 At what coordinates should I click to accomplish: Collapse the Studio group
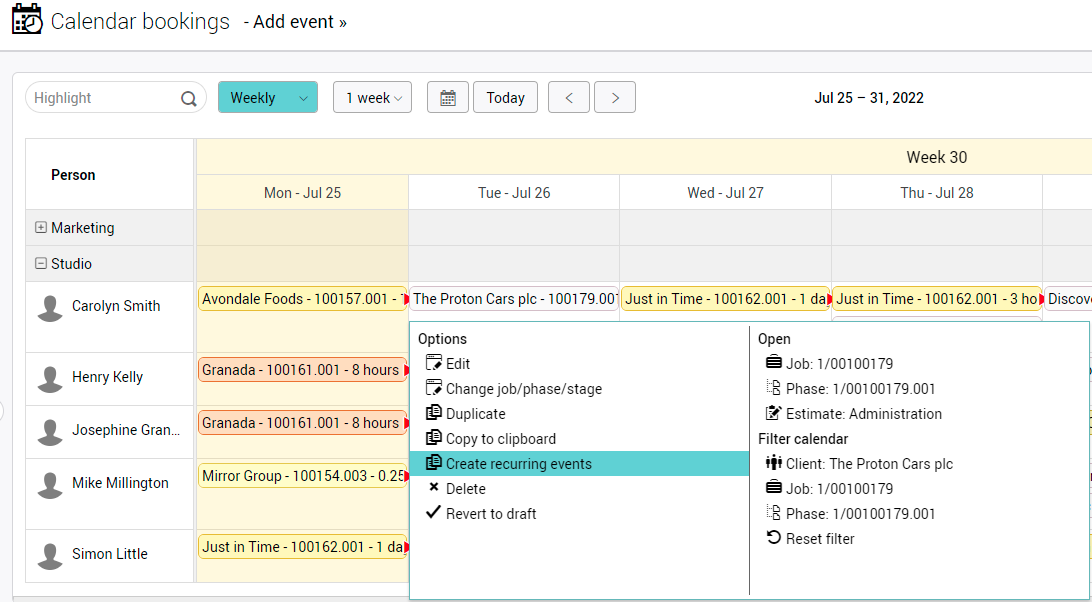[41, 264]
